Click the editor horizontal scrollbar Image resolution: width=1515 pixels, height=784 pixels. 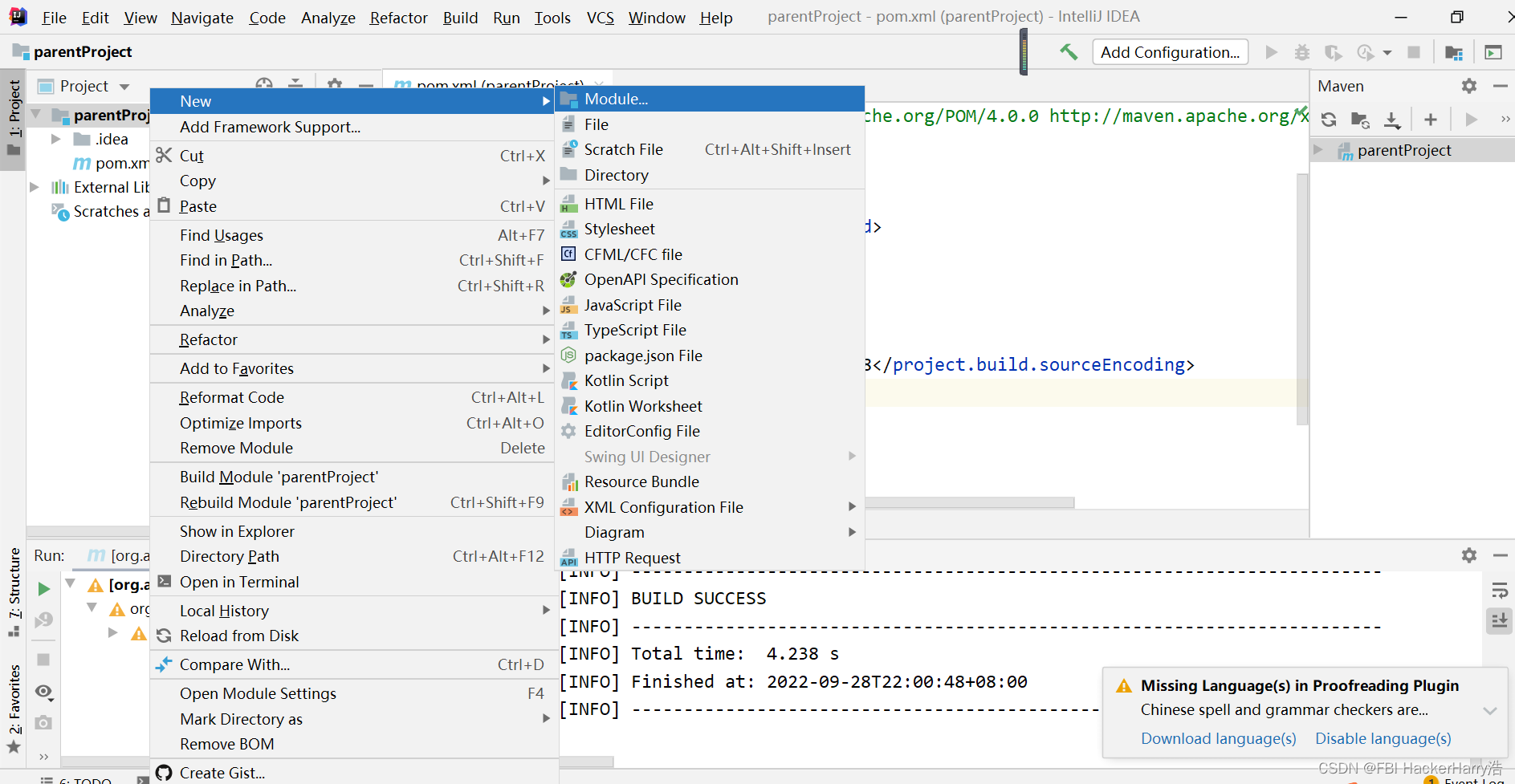point(969,502)
